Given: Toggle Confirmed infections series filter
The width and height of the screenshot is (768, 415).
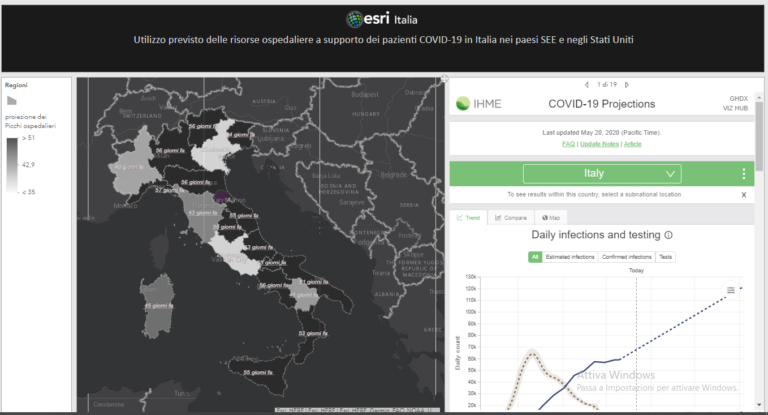Looking at the screenshot, I should [626, 257].
